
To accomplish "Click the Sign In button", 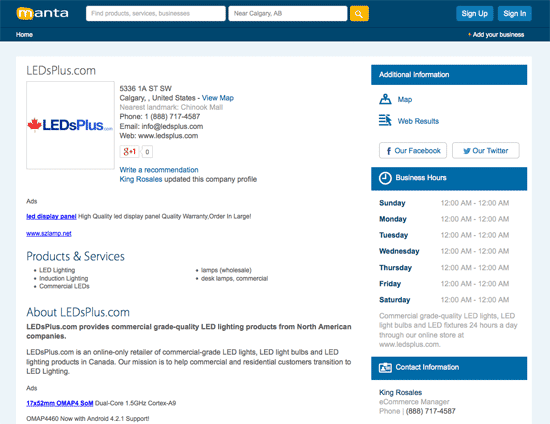I will (x=515, y=14).
